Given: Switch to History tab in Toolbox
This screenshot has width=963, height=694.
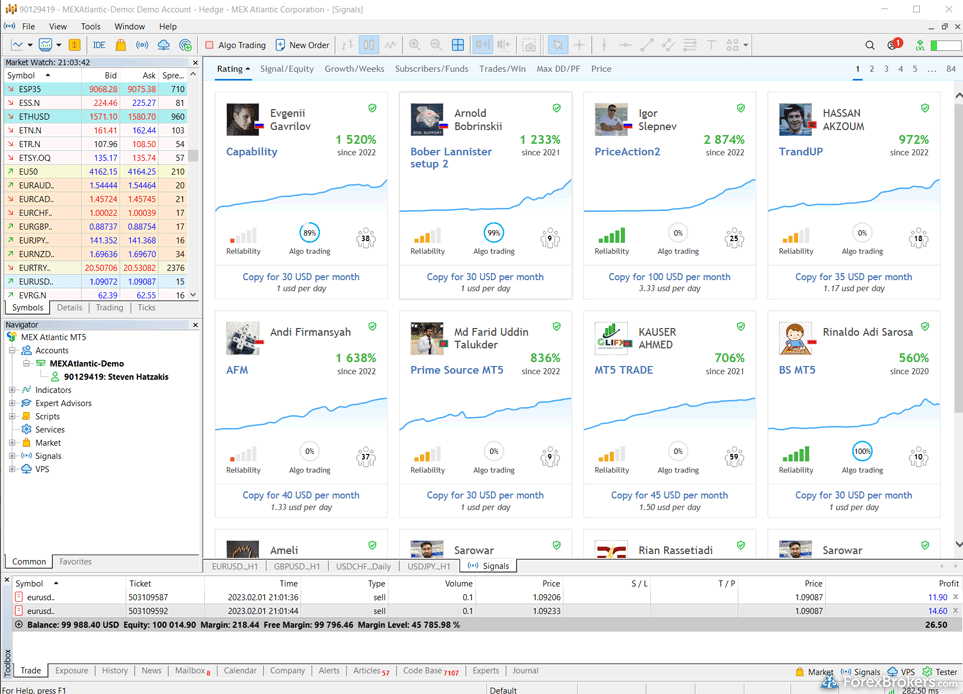Looking at the screenshot, I should click(x=115, y=671).
